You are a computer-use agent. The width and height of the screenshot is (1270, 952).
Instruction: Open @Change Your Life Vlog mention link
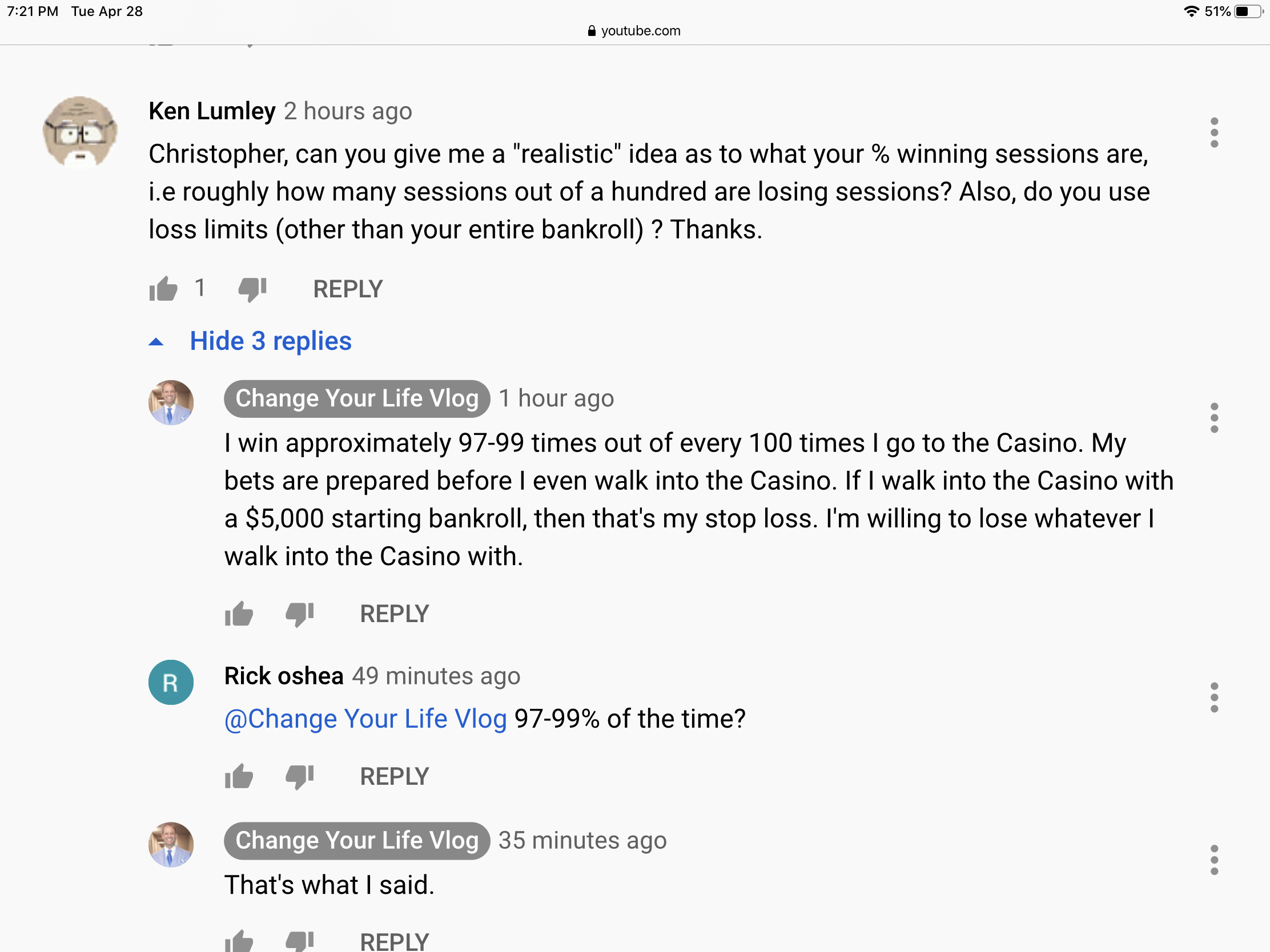[x=365, y=719]
